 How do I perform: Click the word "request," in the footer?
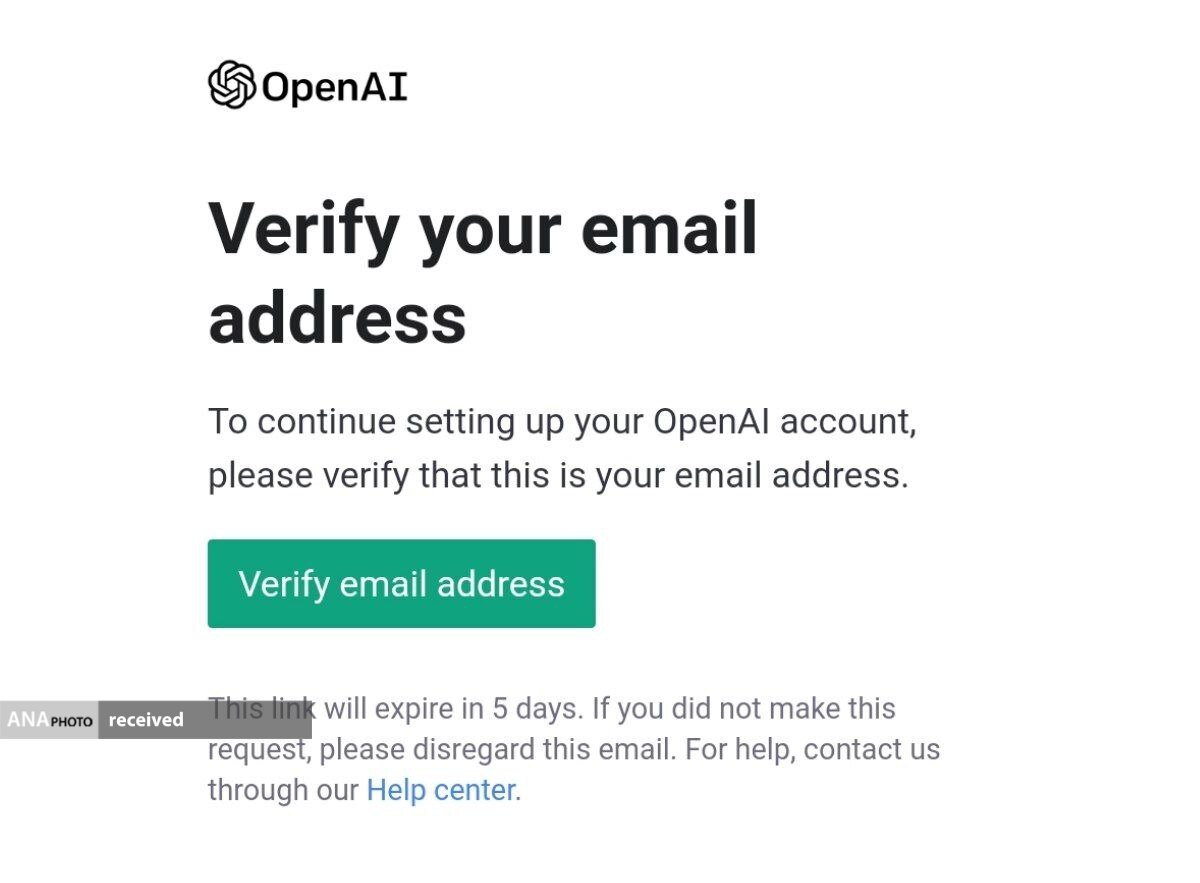click(x=258, y=748)
